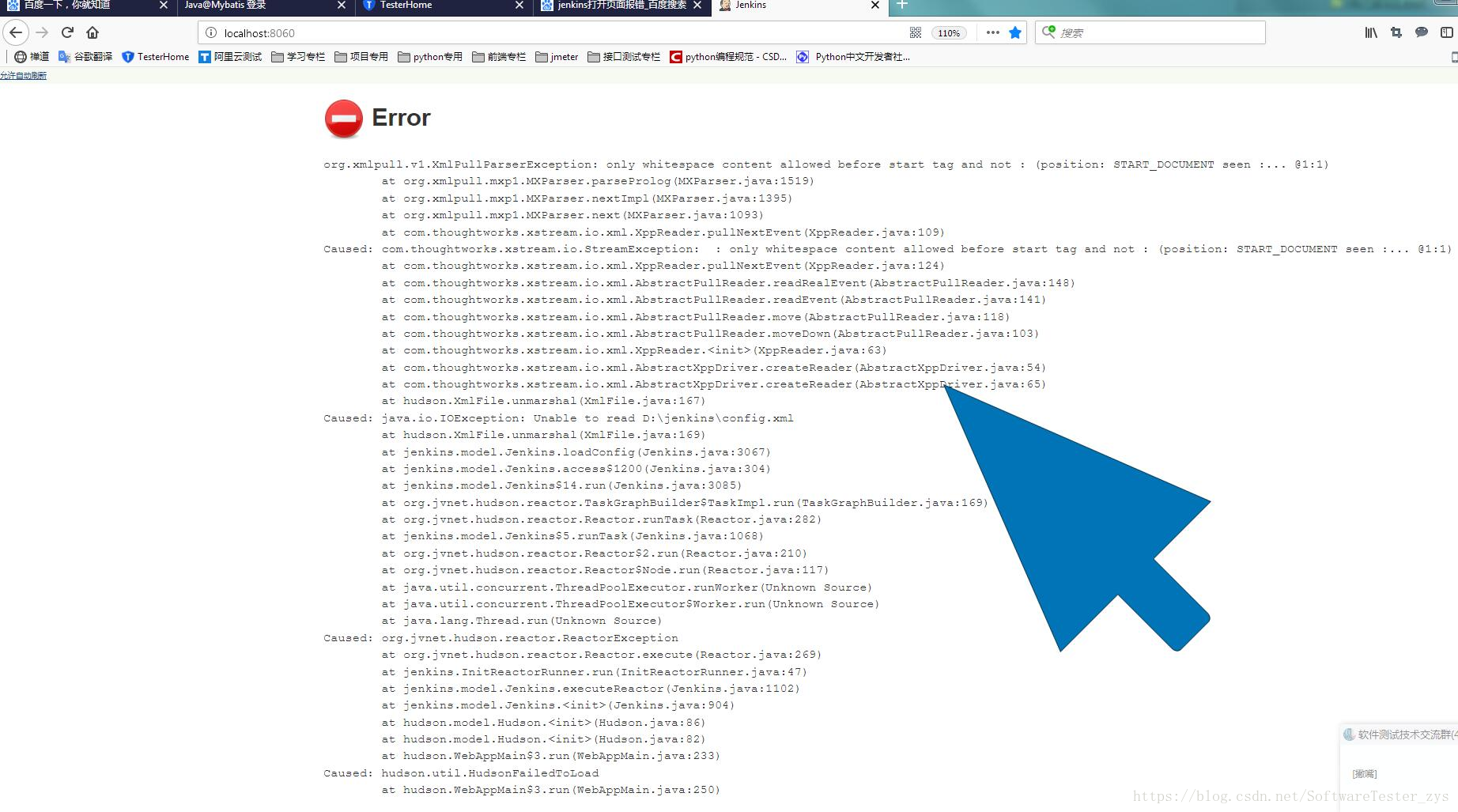Open the chat bubble toolbar icon

pos(1422,32)
